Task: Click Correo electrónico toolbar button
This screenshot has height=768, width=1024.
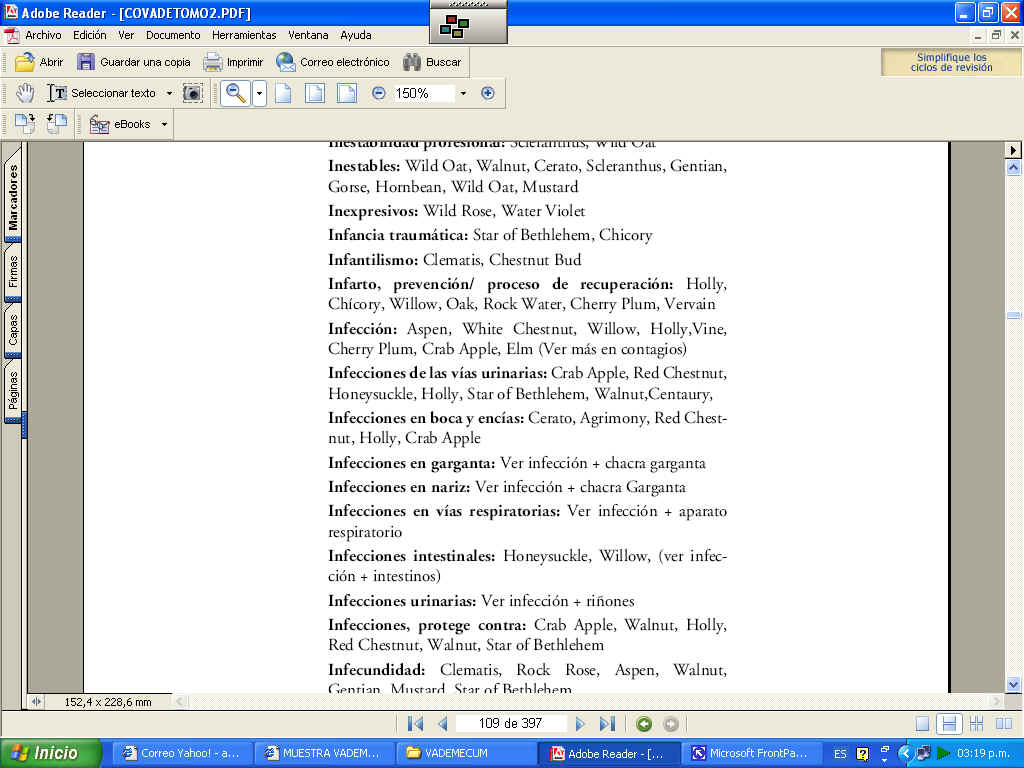Action: pyautogui.click(x=333, y=62)
